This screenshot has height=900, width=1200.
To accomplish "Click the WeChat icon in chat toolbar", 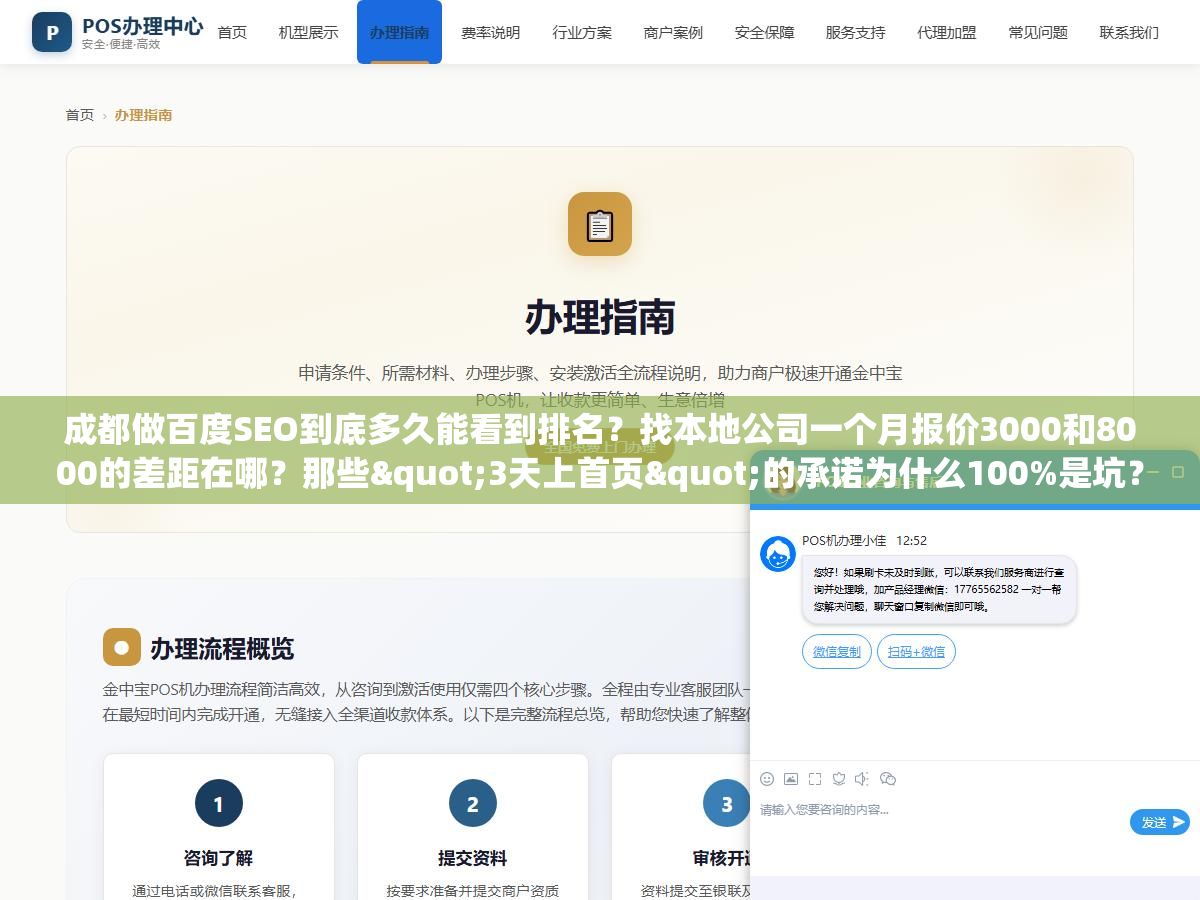I will 888,778.
